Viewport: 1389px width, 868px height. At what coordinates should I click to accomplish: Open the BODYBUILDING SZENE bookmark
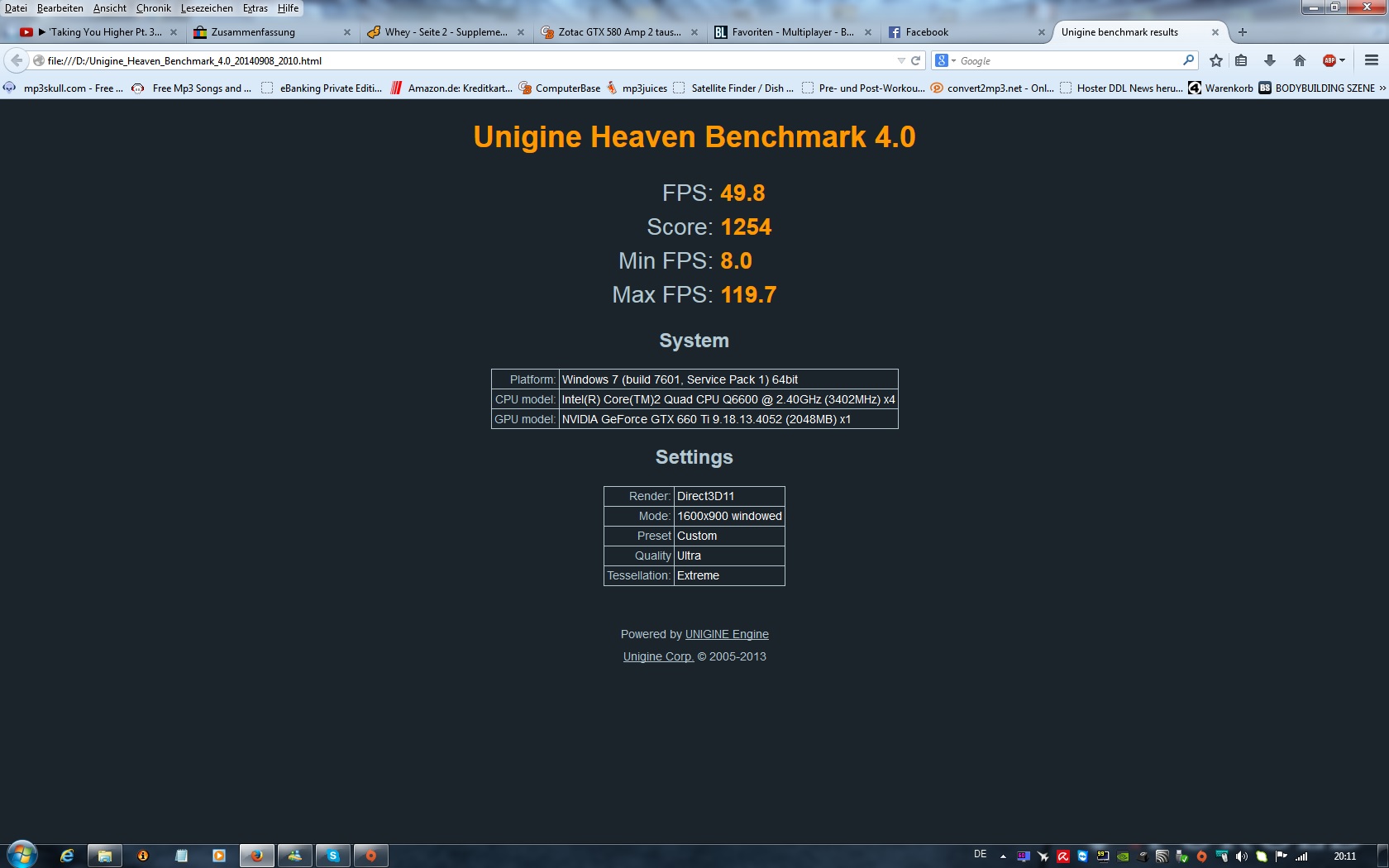click(1316, 88)
